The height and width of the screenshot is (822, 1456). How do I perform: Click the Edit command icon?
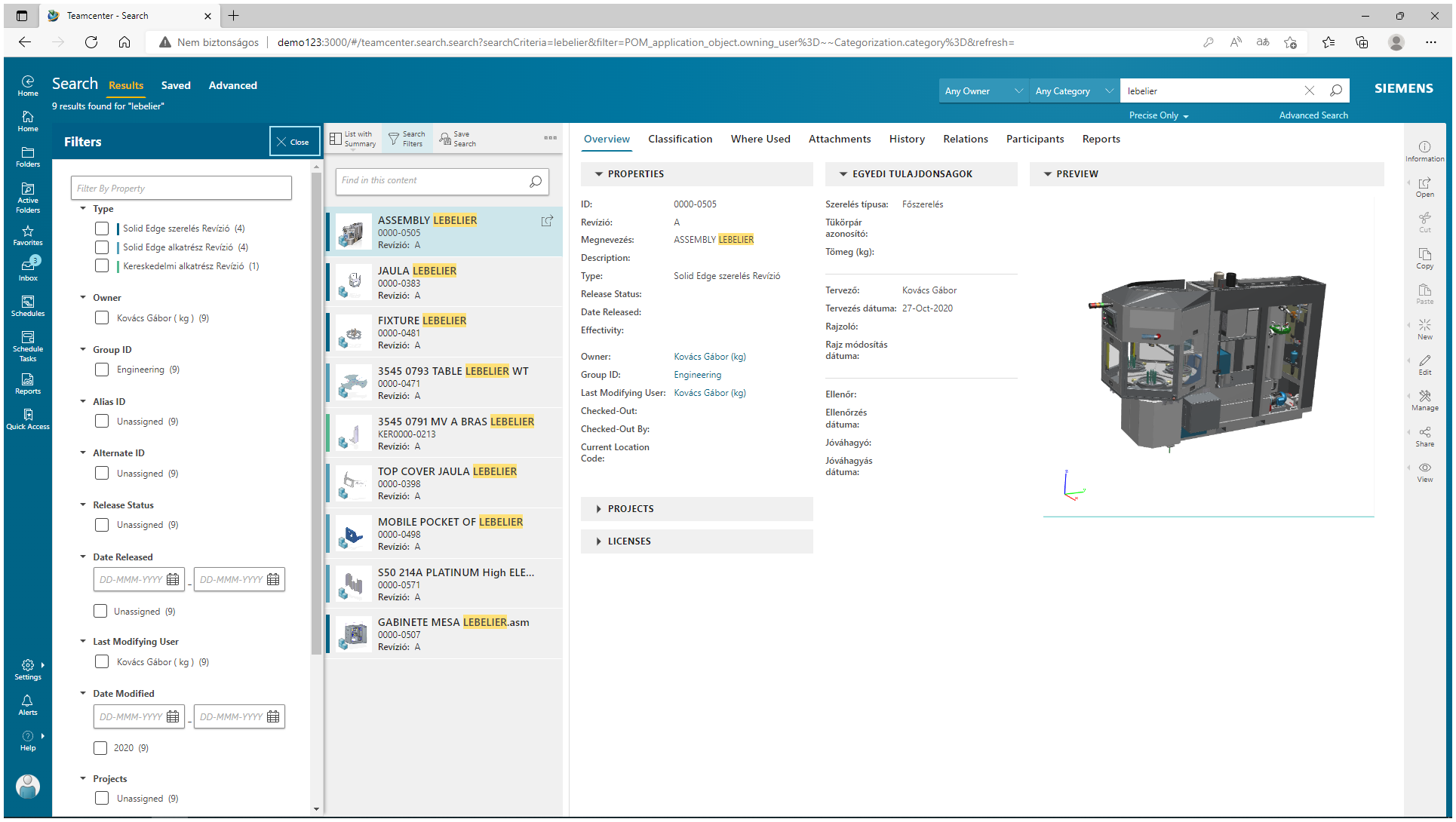pos(1424,365)
